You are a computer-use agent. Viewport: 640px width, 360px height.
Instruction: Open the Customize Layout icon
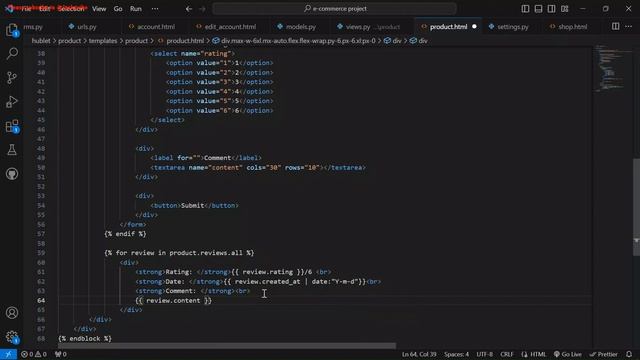click(x=565, y=9)
